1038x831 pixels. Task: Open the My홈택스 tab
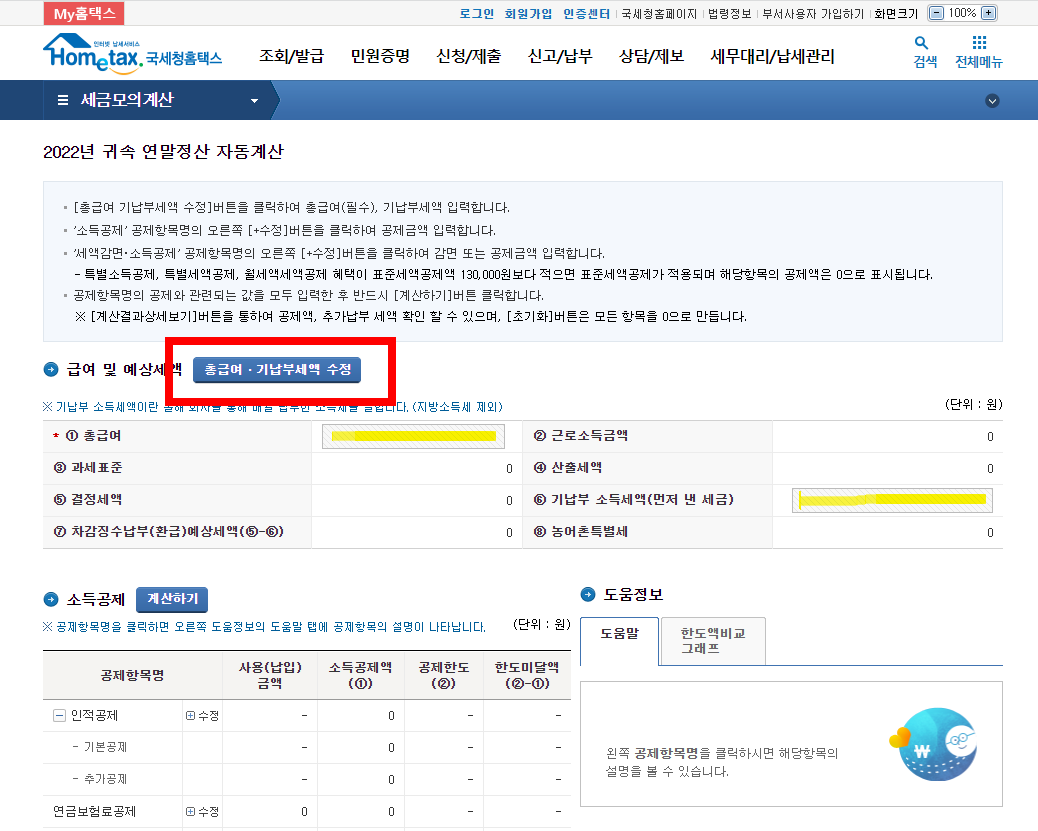click(x=83, y=13)
